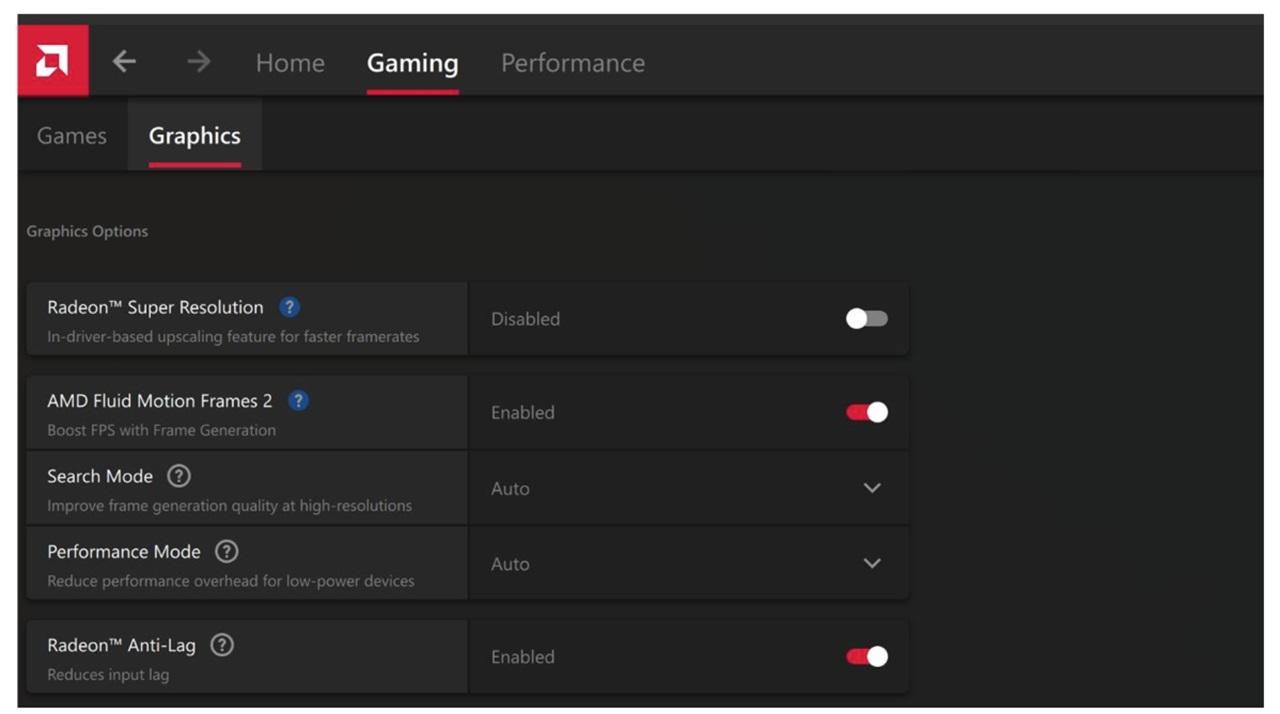Click the Radeon Anti-Lag label
This screenshot has width=1280, height=714.
[121, 645]
